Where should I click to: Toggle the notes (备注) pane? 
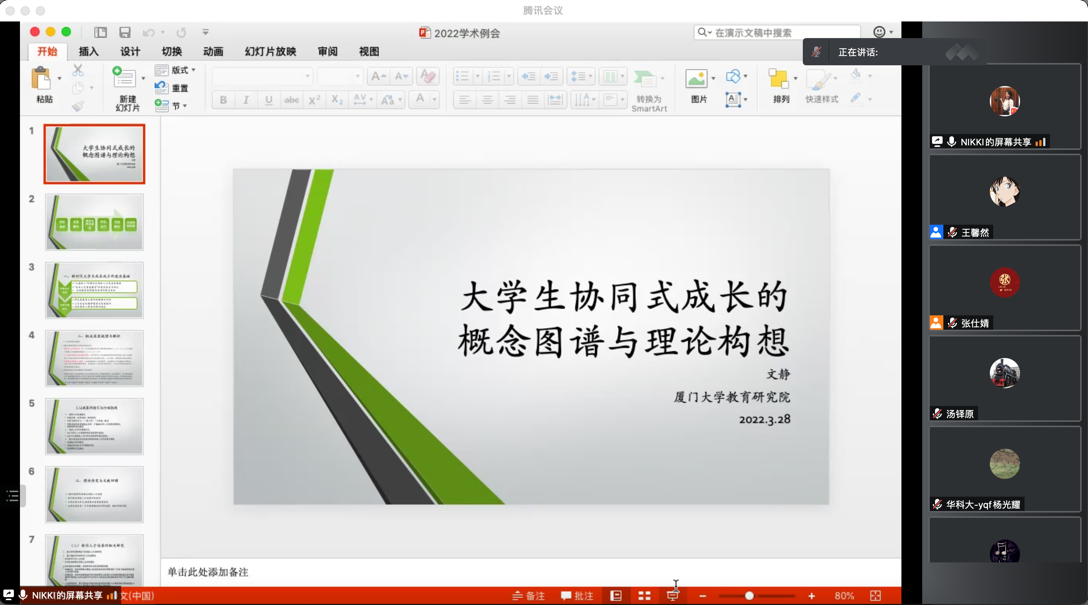click(529, 596)
